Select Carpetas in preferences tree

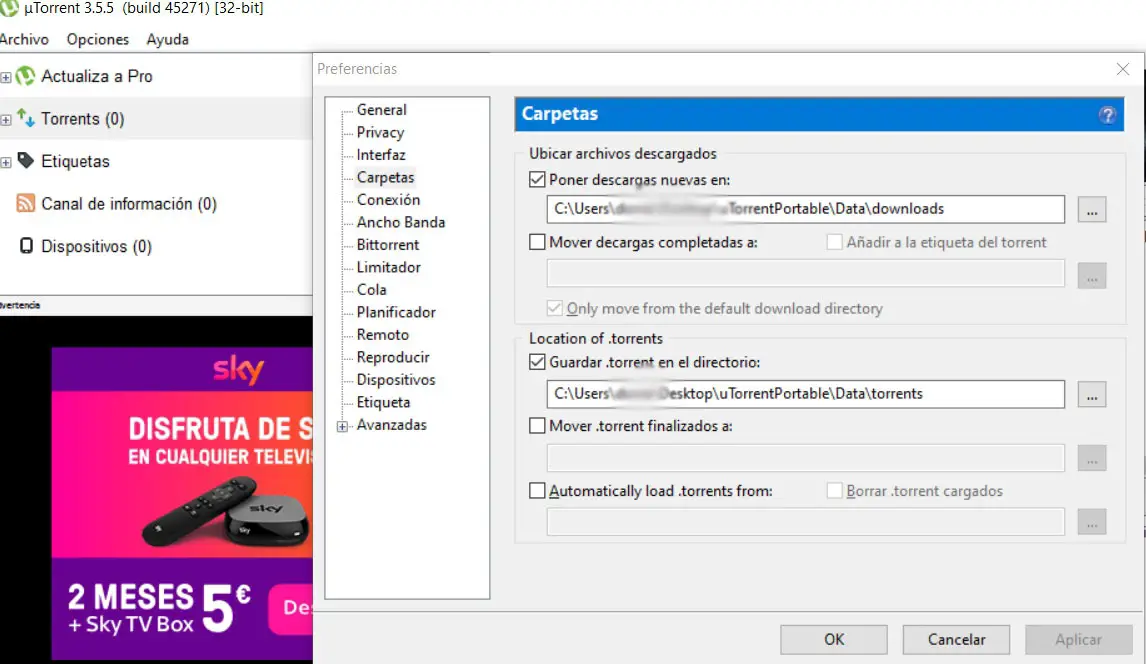385,178
